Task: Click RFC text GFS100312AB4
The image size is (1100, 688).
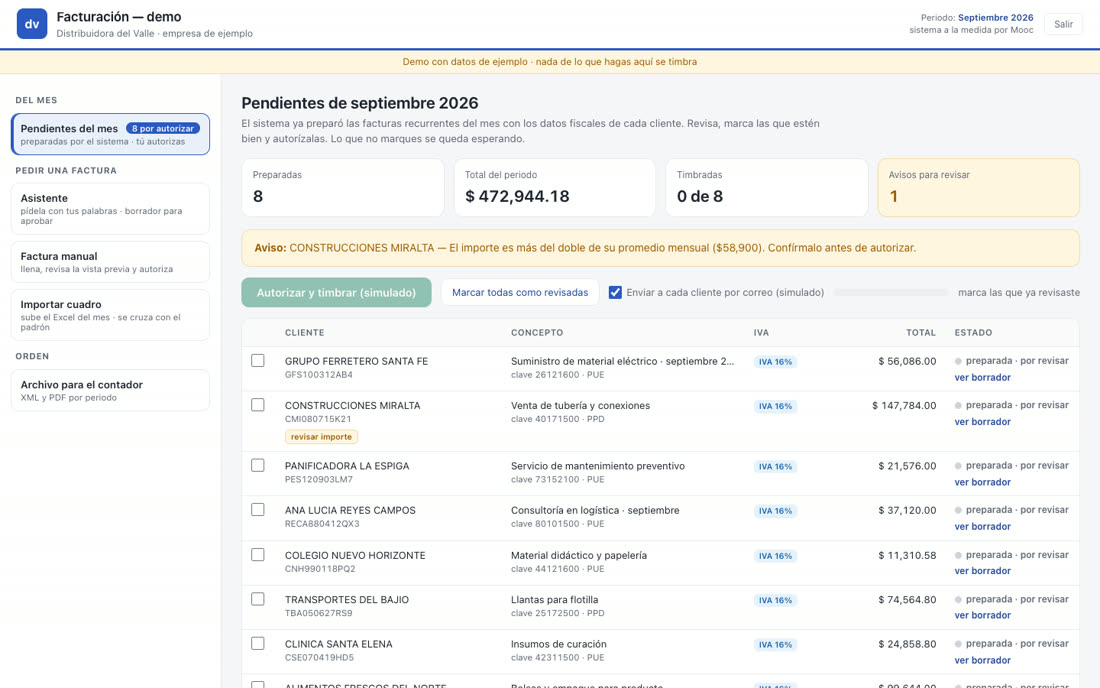Action: [x=318, y=375]
